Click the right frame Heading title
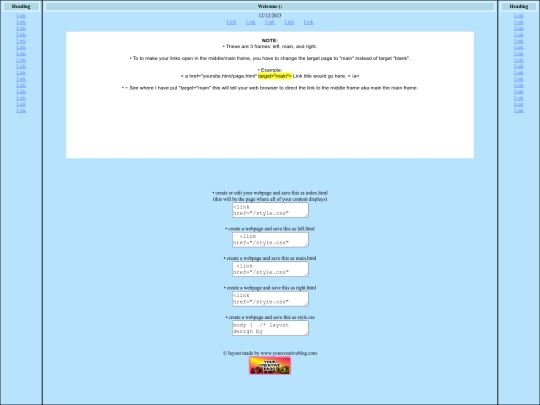 coord(519,7)
